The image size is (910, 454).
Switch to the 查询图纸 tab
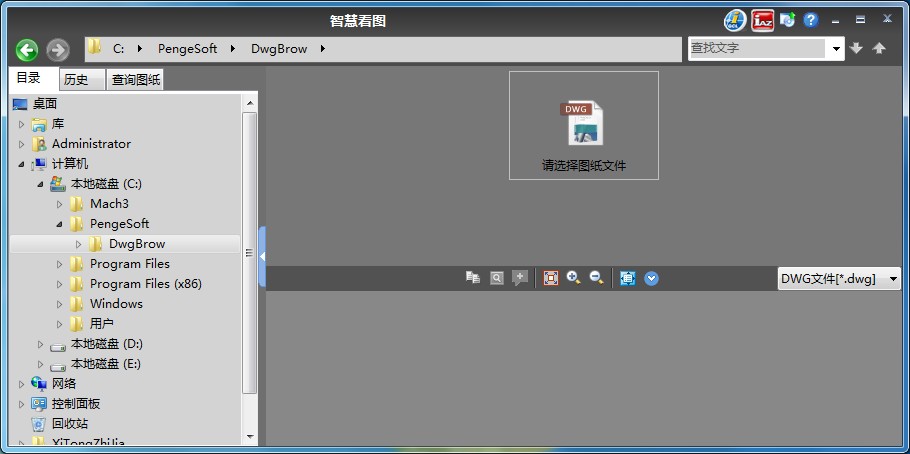135,80
